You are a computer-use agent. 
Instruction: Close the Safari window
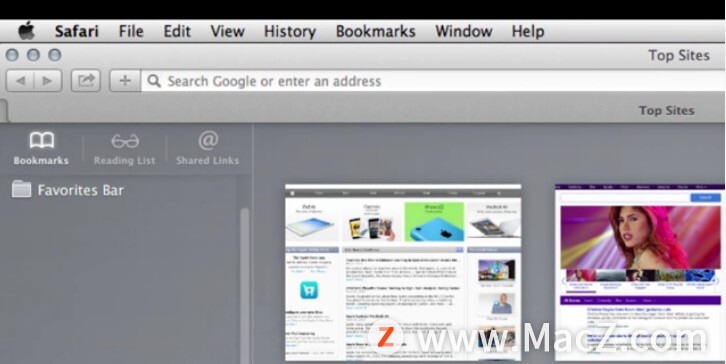click(x=13, y=55)
